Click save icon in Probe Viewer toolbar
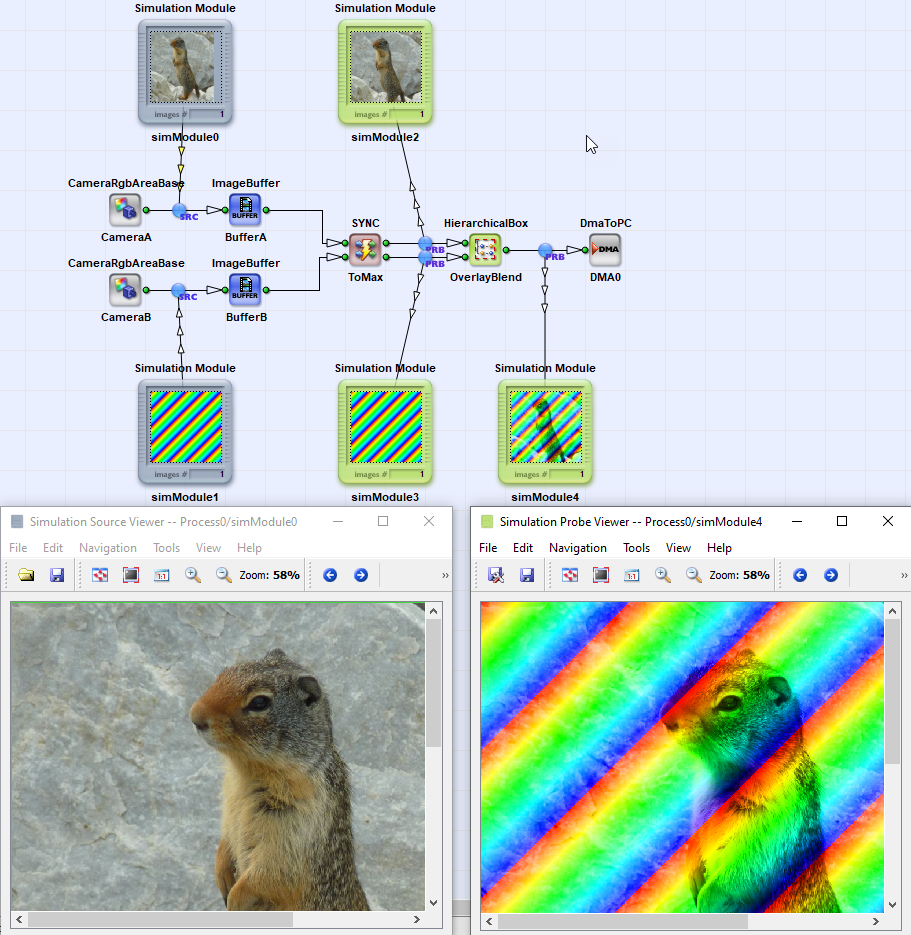The image size is (911, 935). [x=527, y=575]
